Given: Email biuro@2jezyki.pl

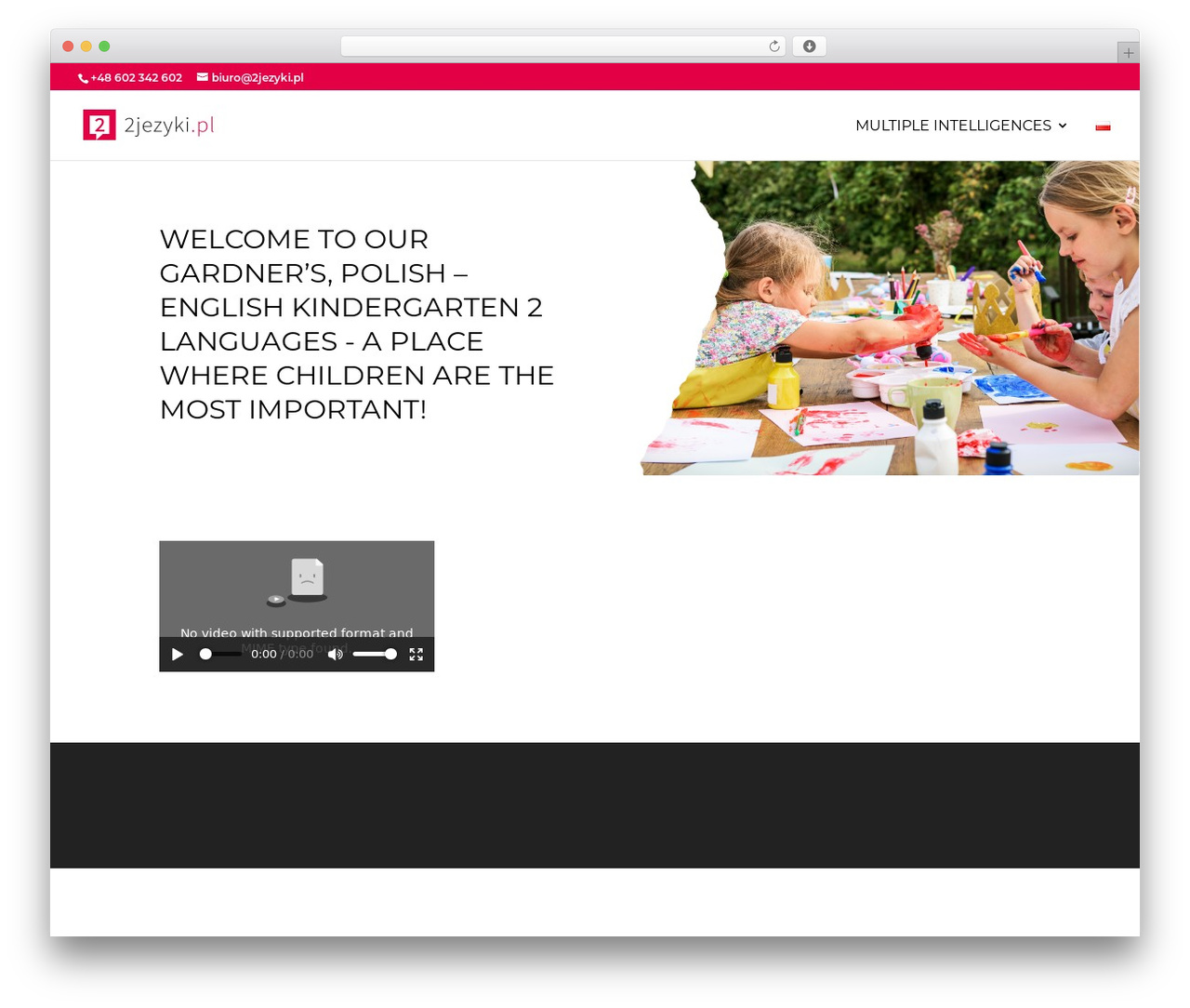Looking at the screenshot, I should click(258, 78).
